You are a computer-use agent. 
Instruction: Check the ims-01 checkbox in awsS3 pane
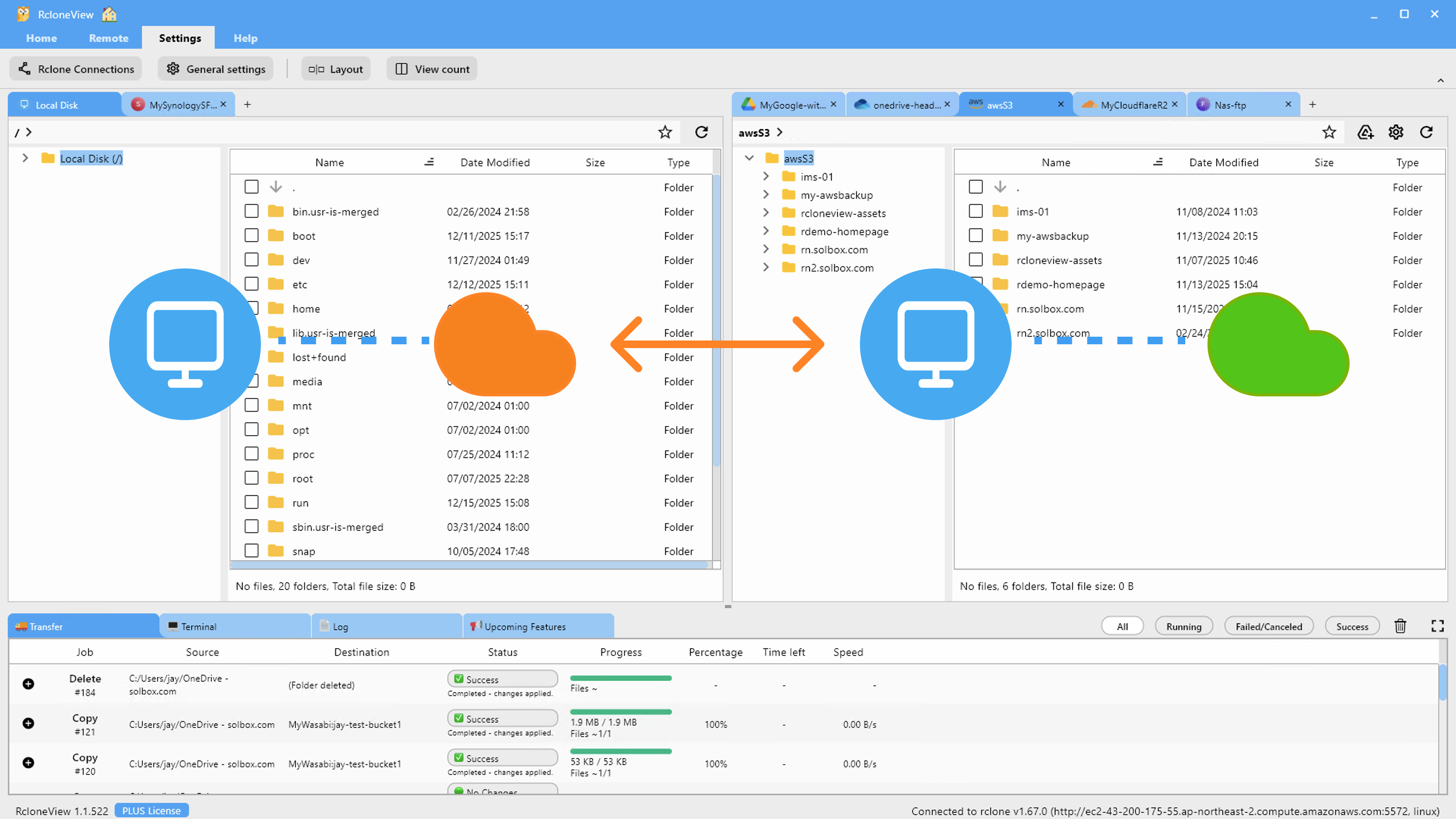976,211
